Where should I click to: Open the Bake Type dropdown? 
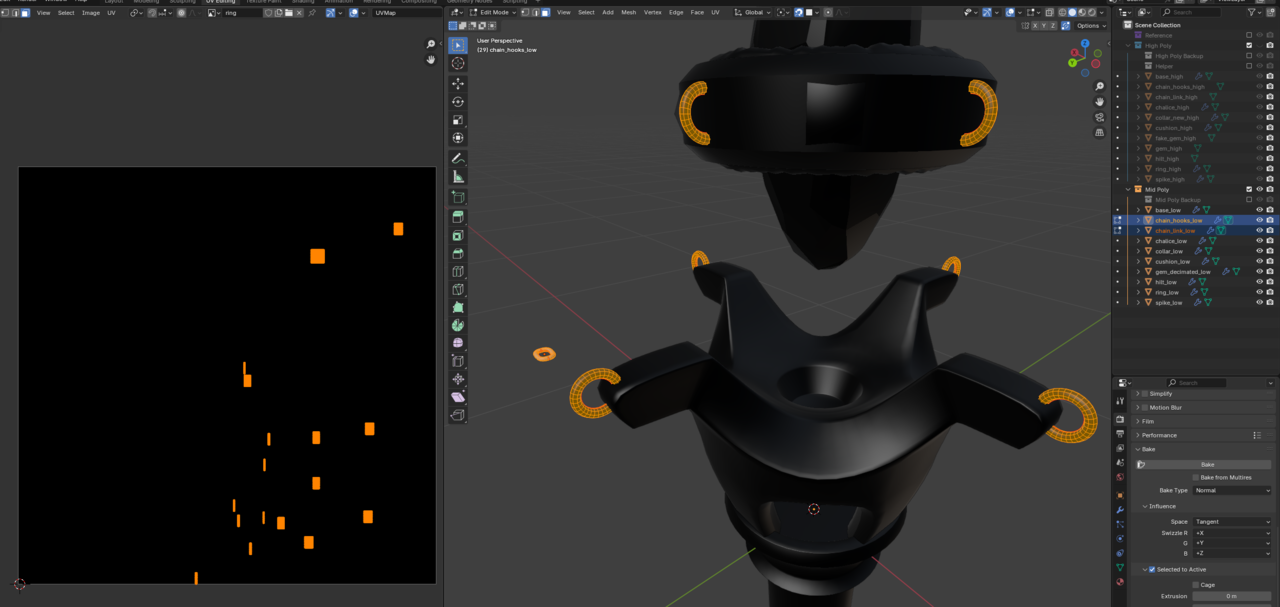click(1232, 490)
